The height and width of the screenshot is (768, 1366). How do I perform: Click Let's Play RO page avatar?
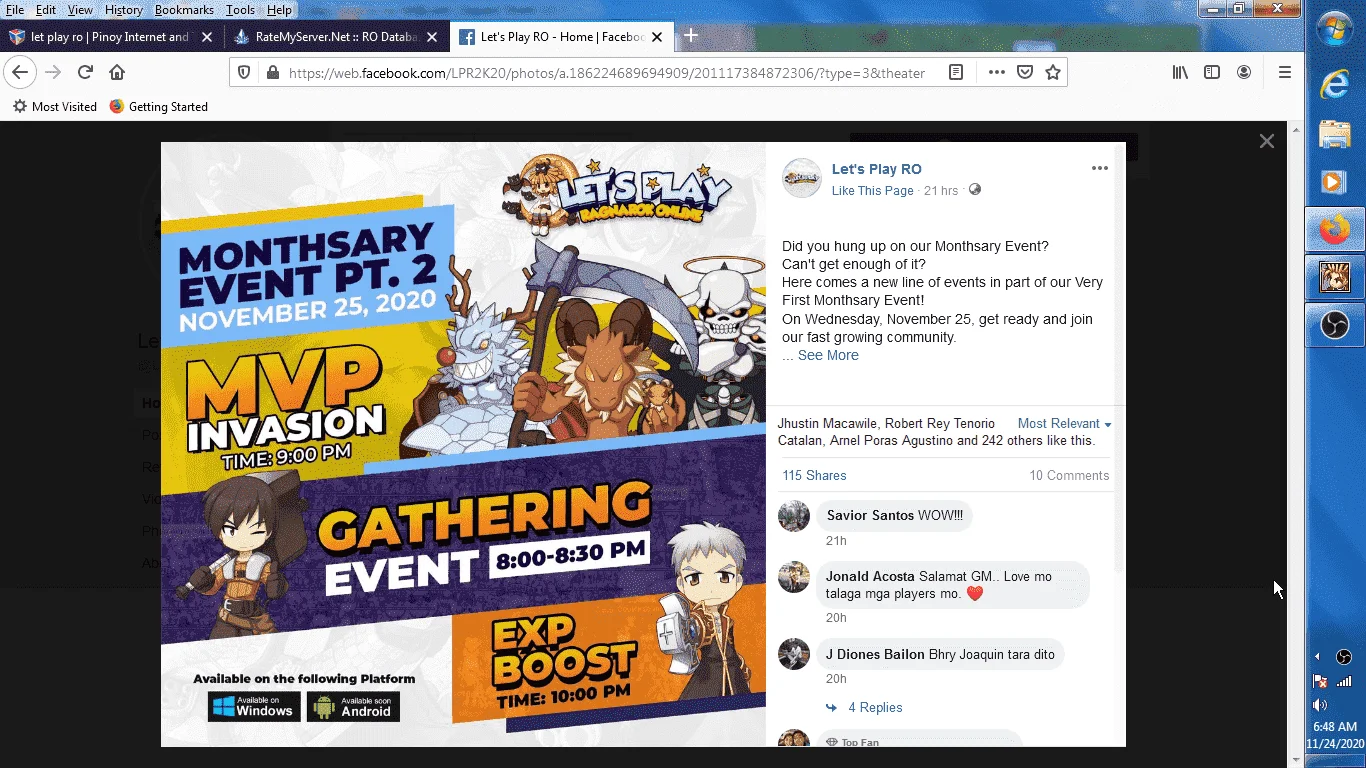tap(801, 178)
